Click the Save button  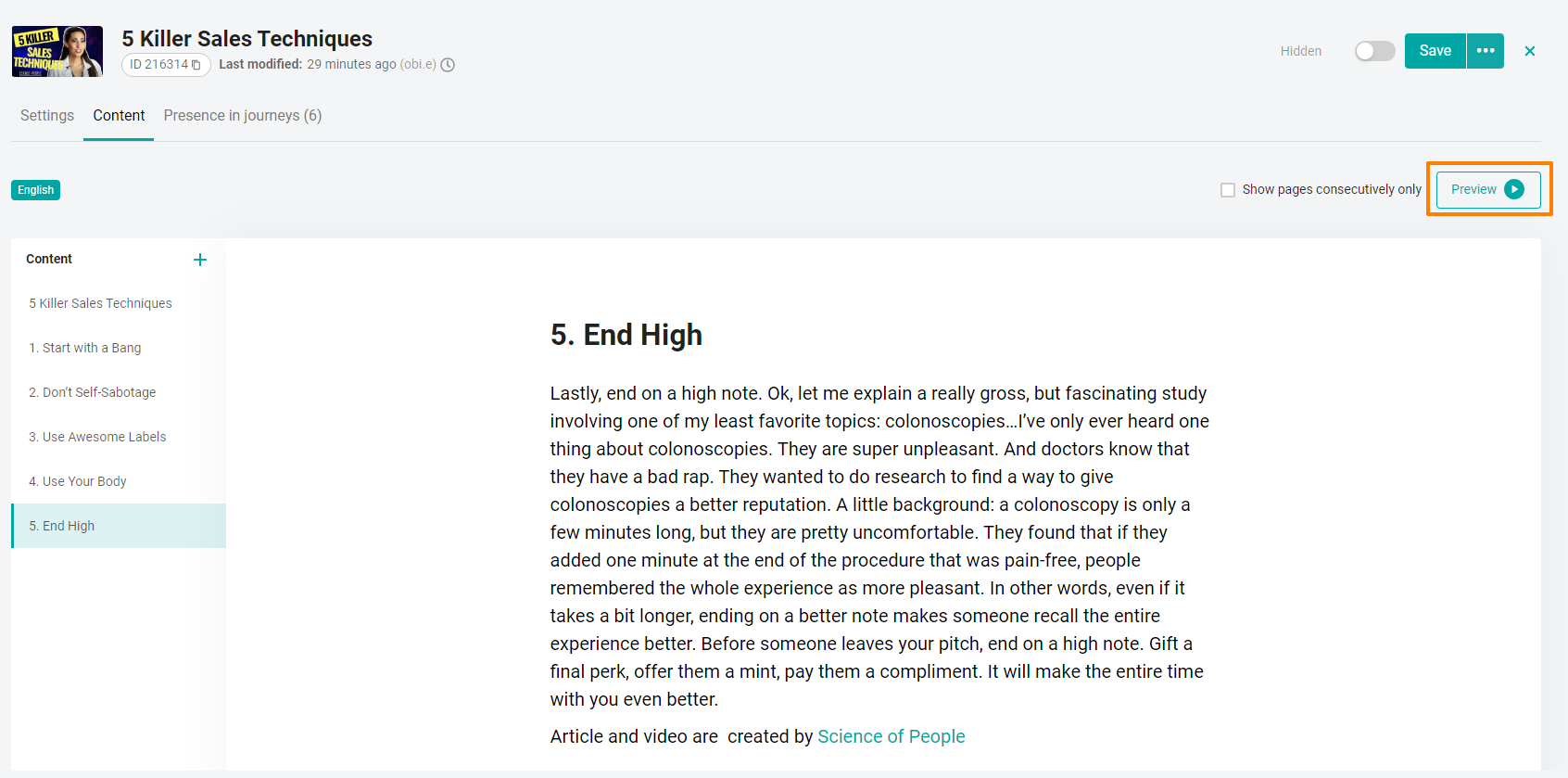coord(1435,51)
